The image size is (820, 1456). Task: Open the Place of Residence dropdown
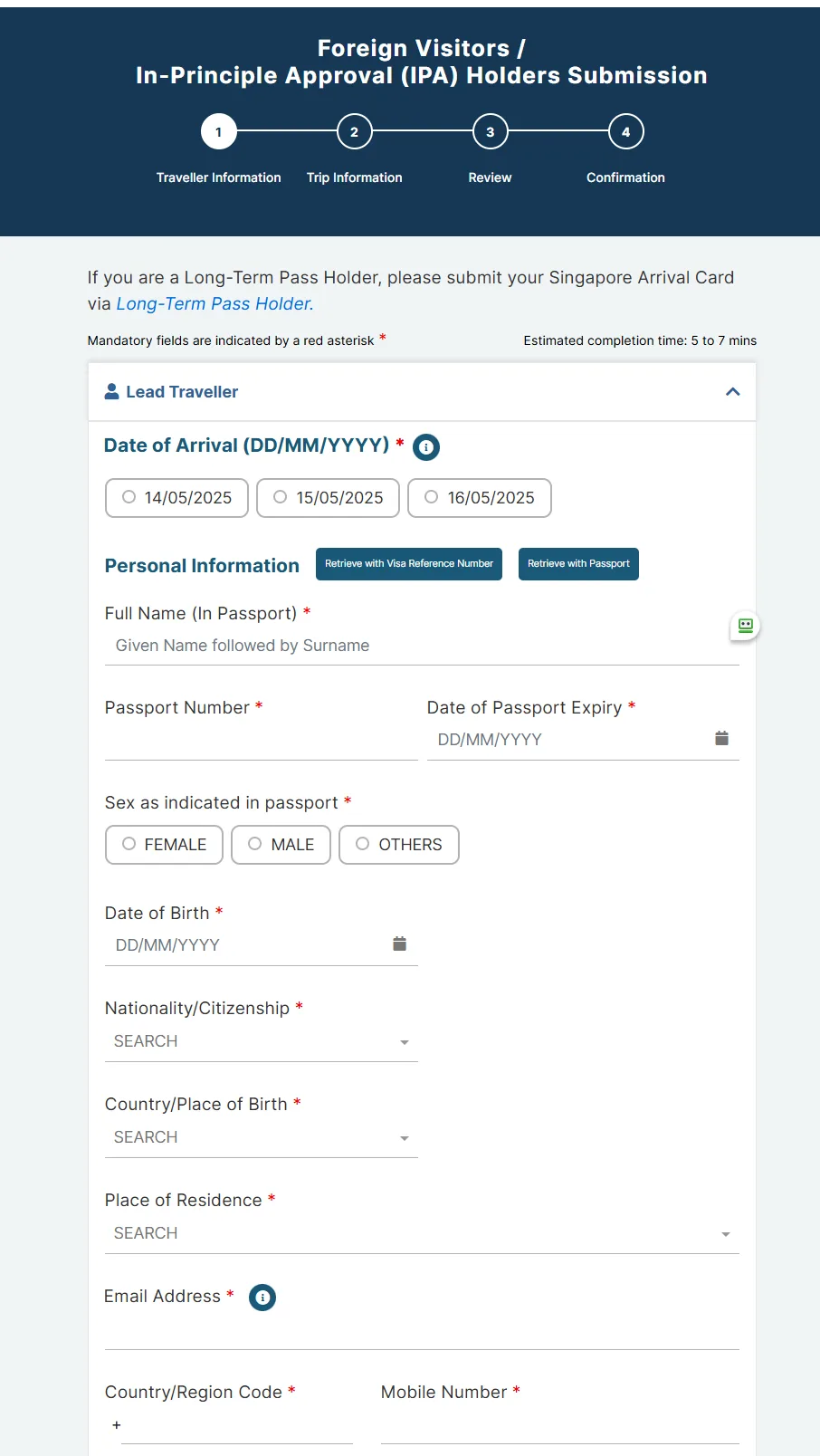[x=422, y=1234]
